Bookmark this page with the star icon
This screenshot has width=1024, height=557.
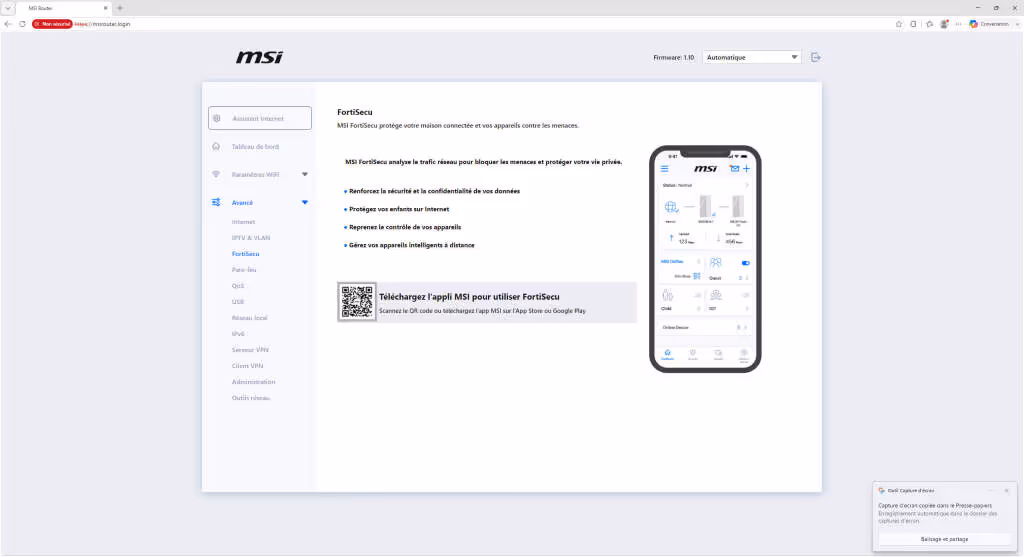click(x=899, y=24)
